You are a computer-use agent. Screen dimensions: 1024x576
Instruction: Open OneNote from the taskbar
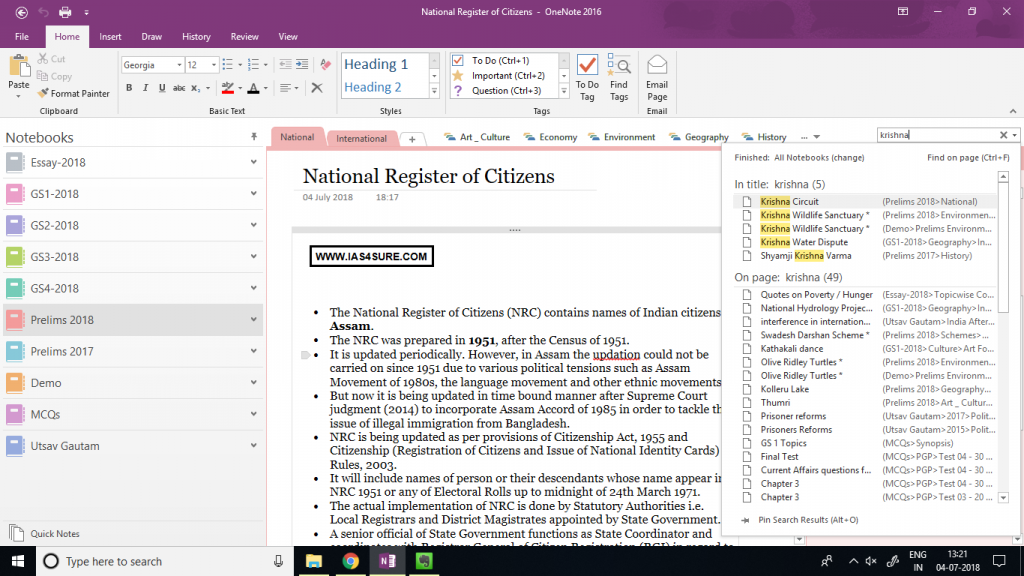tap(388, 562)
